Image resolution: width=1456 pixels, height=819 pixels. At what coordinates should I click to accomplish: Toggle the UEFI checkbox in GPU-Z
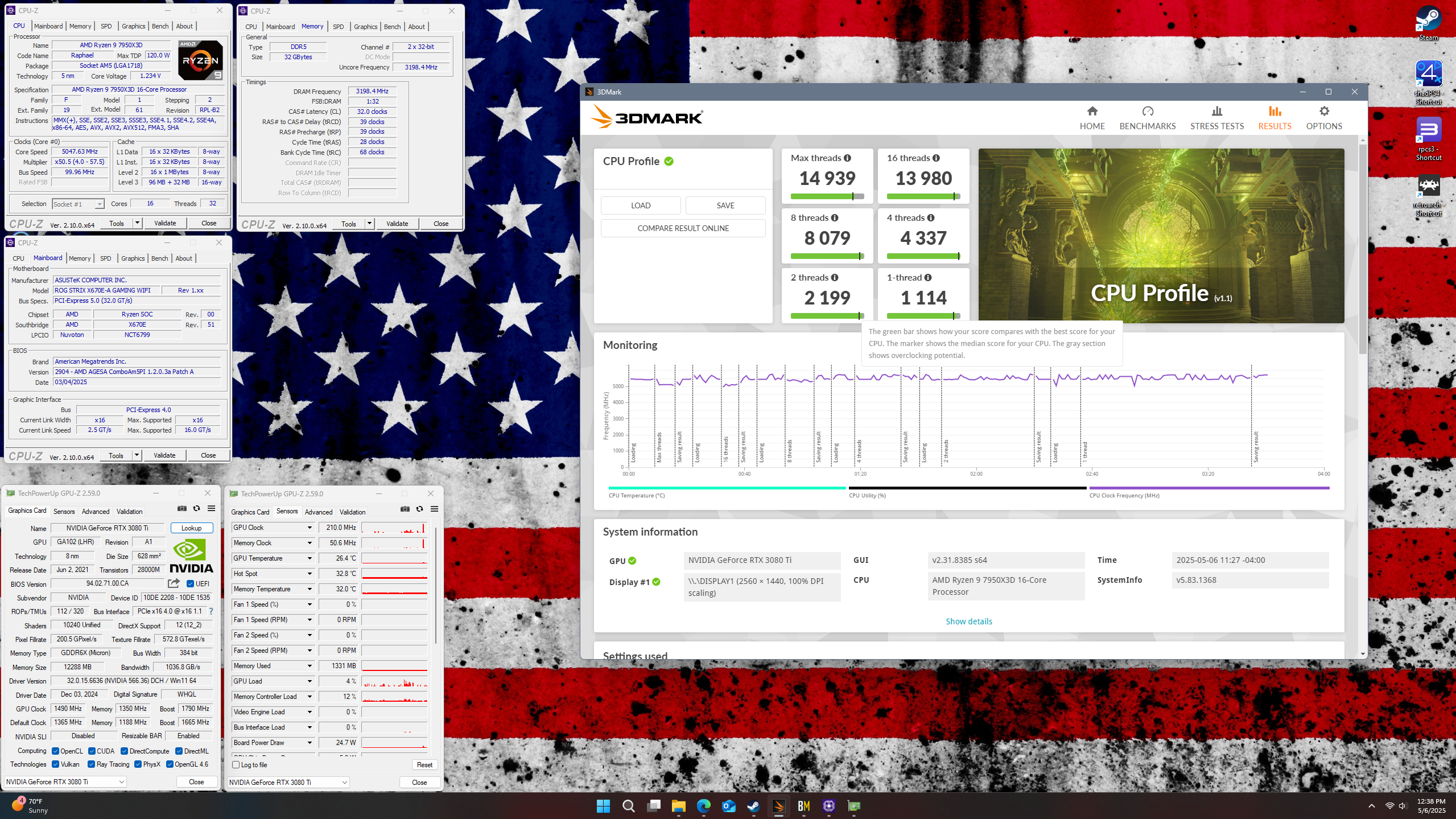coord(190,584)
